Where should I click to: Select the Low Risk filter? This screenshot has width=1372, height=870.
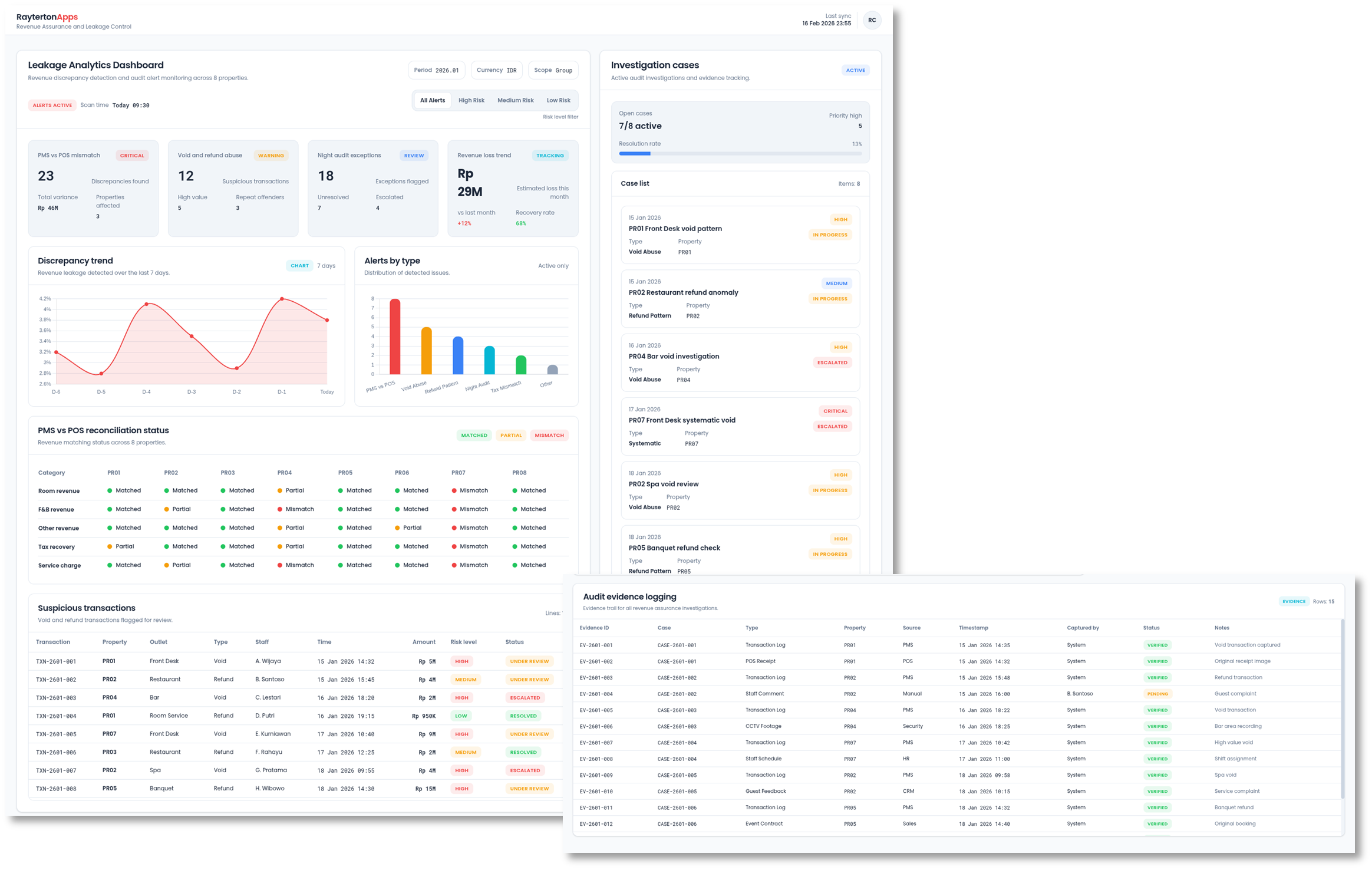click(558, 100)
